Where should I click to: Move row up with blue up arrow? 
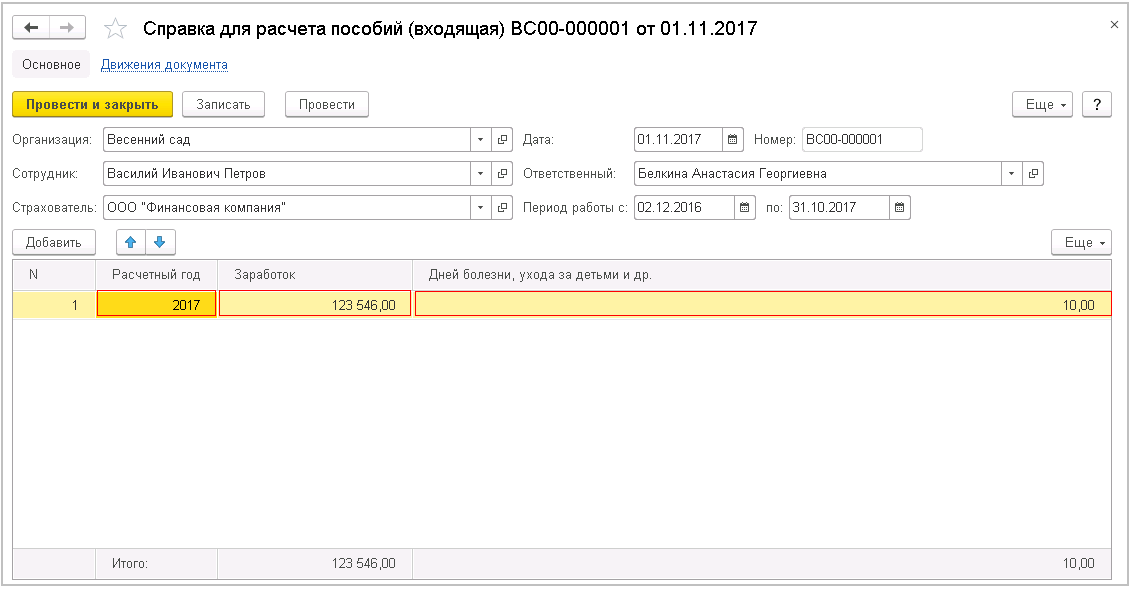pyautogui.click(x=131, y=242)
